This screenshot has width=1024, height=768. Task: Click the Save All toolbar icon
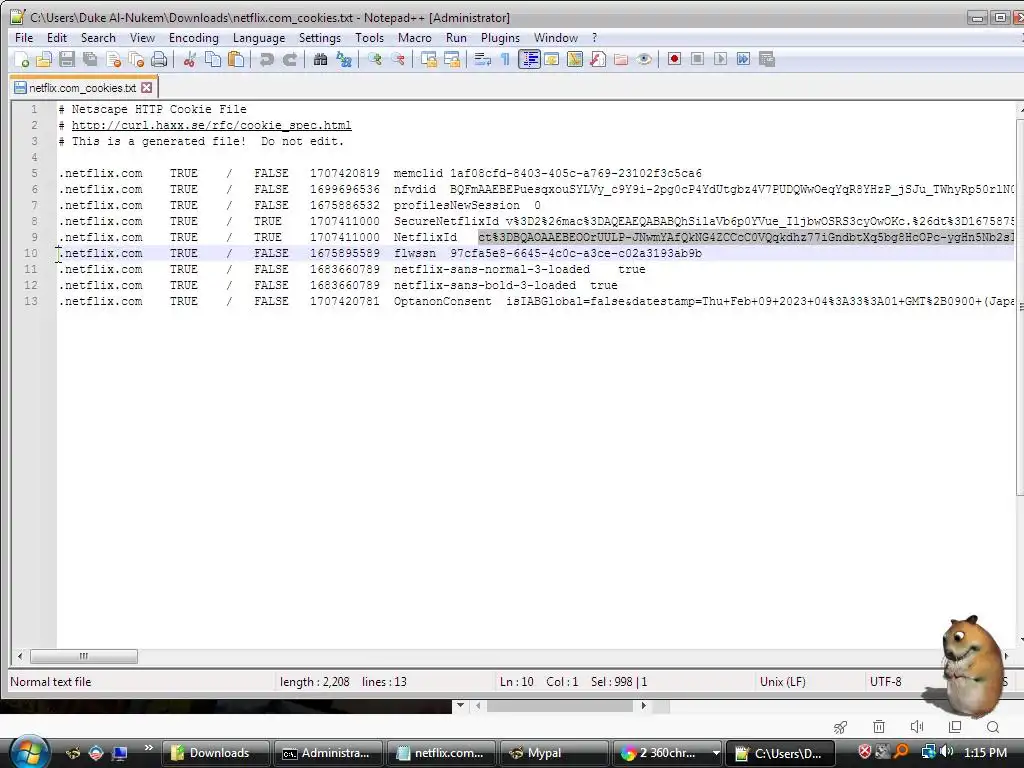[90, 59]
